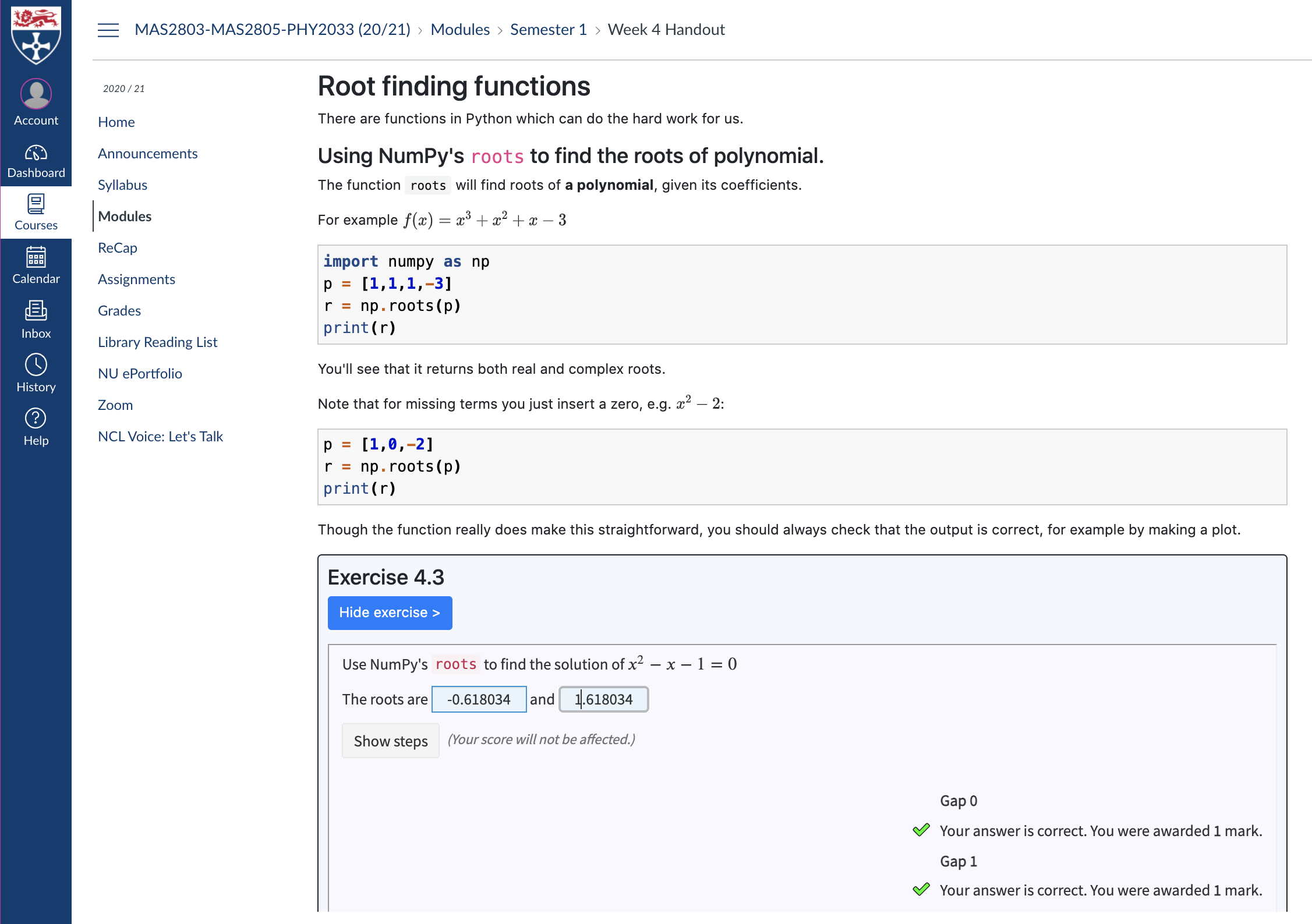Click the university crest logo
The width and height of the screenshot is (1312, 924).
(x=36, y=34)
